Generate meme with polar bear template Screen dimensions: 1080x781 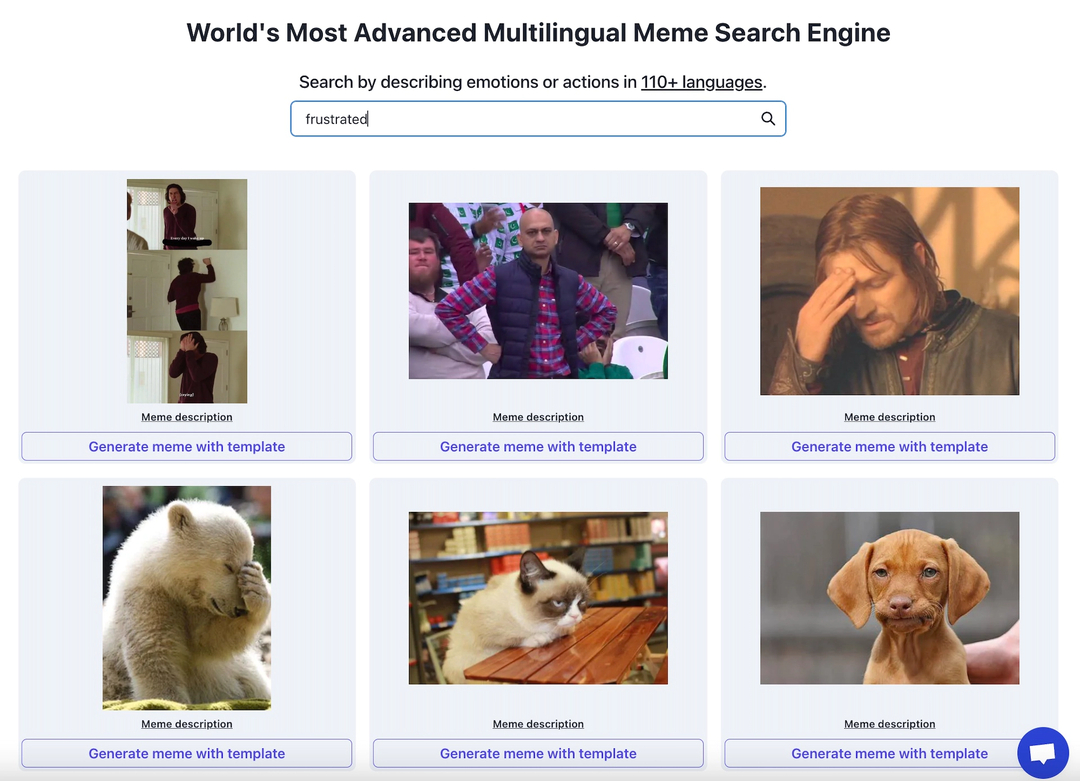pyautogui.click(x=187, y=754)
